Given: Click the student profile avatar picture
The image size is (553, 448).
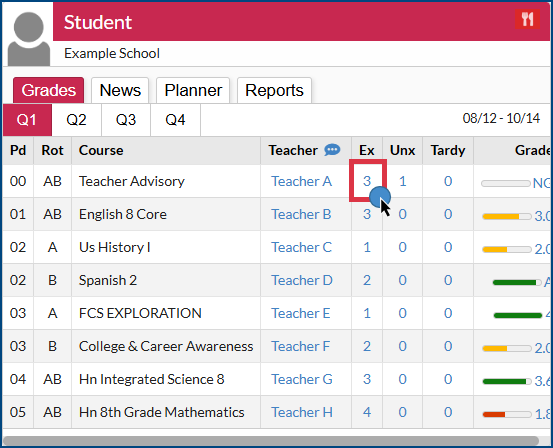Looking at the screenshot, I should (x=29, y=38).
